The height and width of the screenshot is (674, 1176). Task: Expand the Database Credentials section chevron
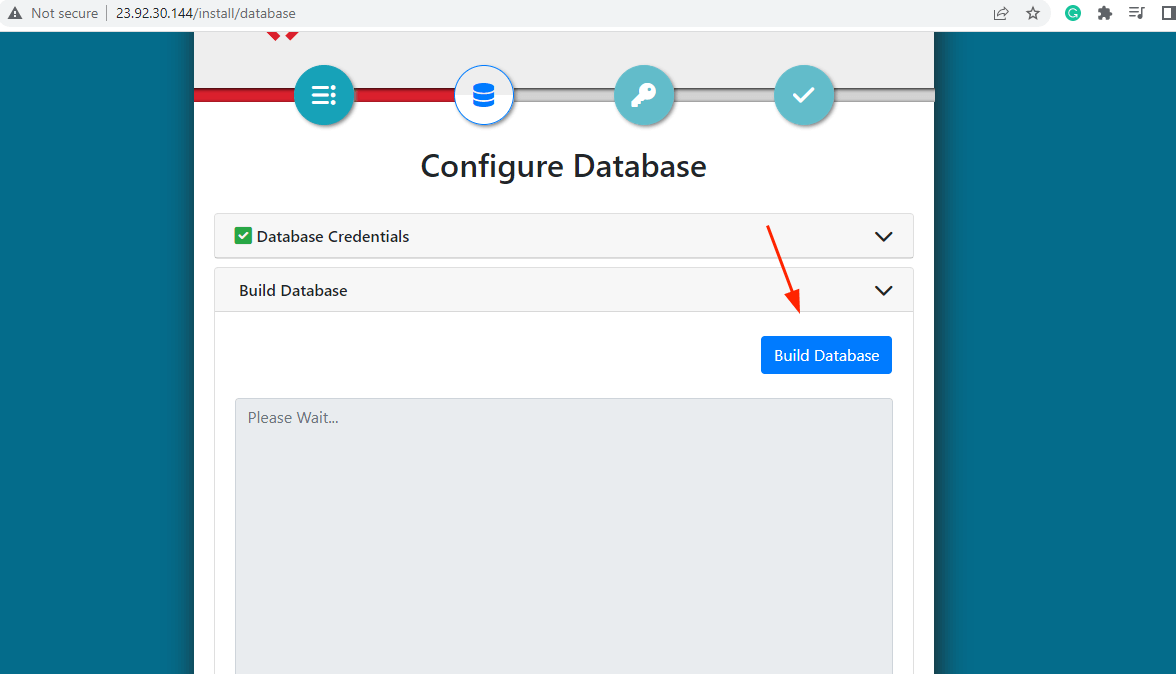click(884, 237)
